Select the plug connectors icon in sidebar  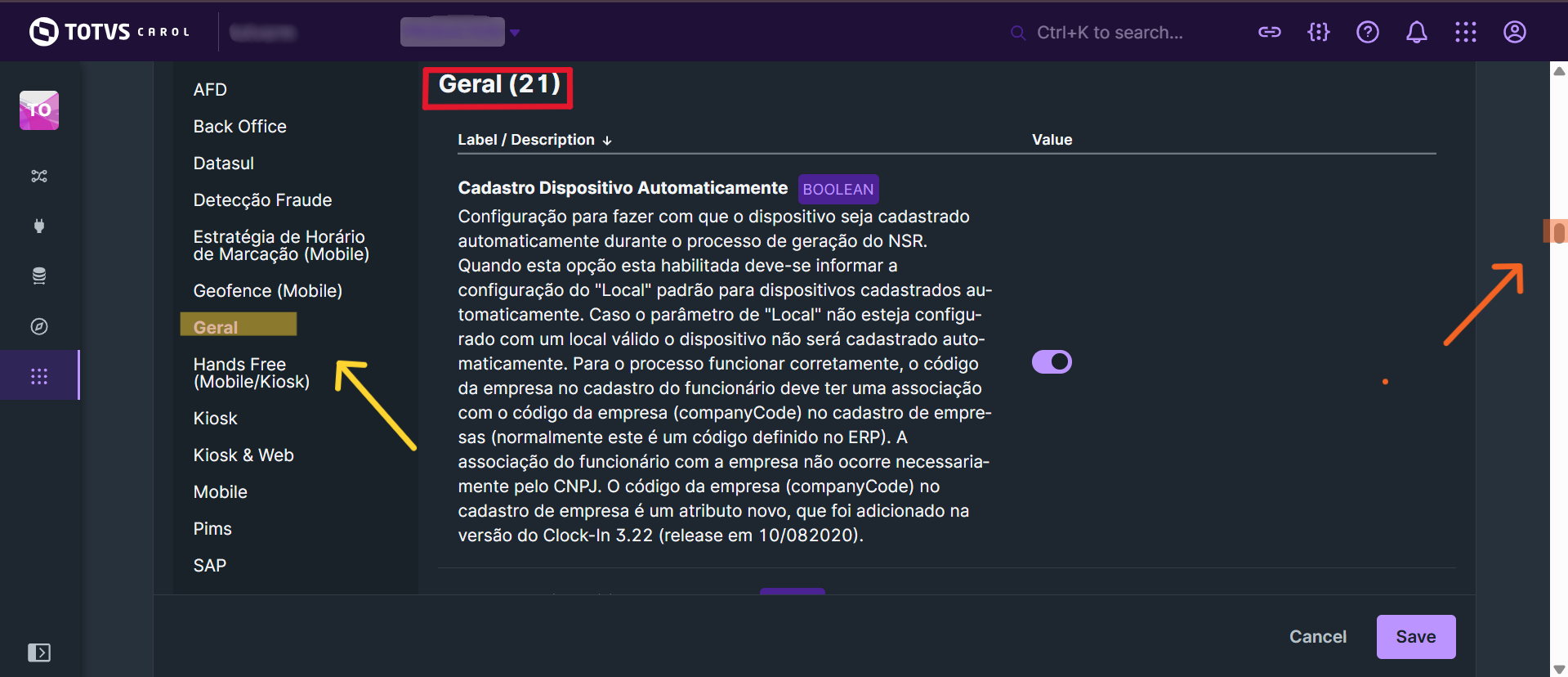(x=38, y=226)
